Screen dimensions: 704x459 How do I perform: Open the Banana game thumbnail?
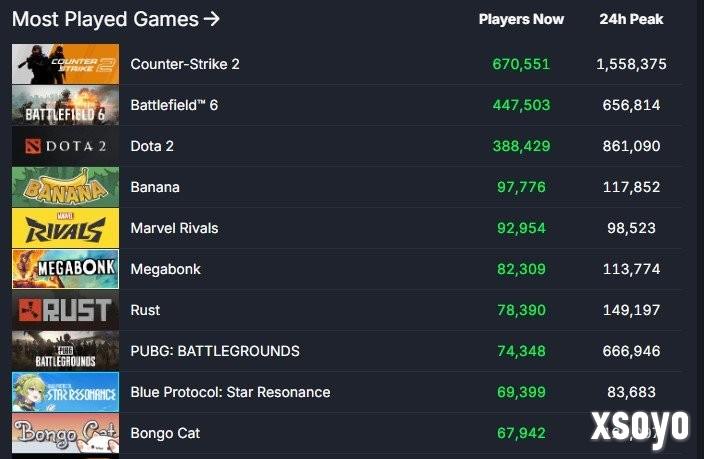[65, 187]
